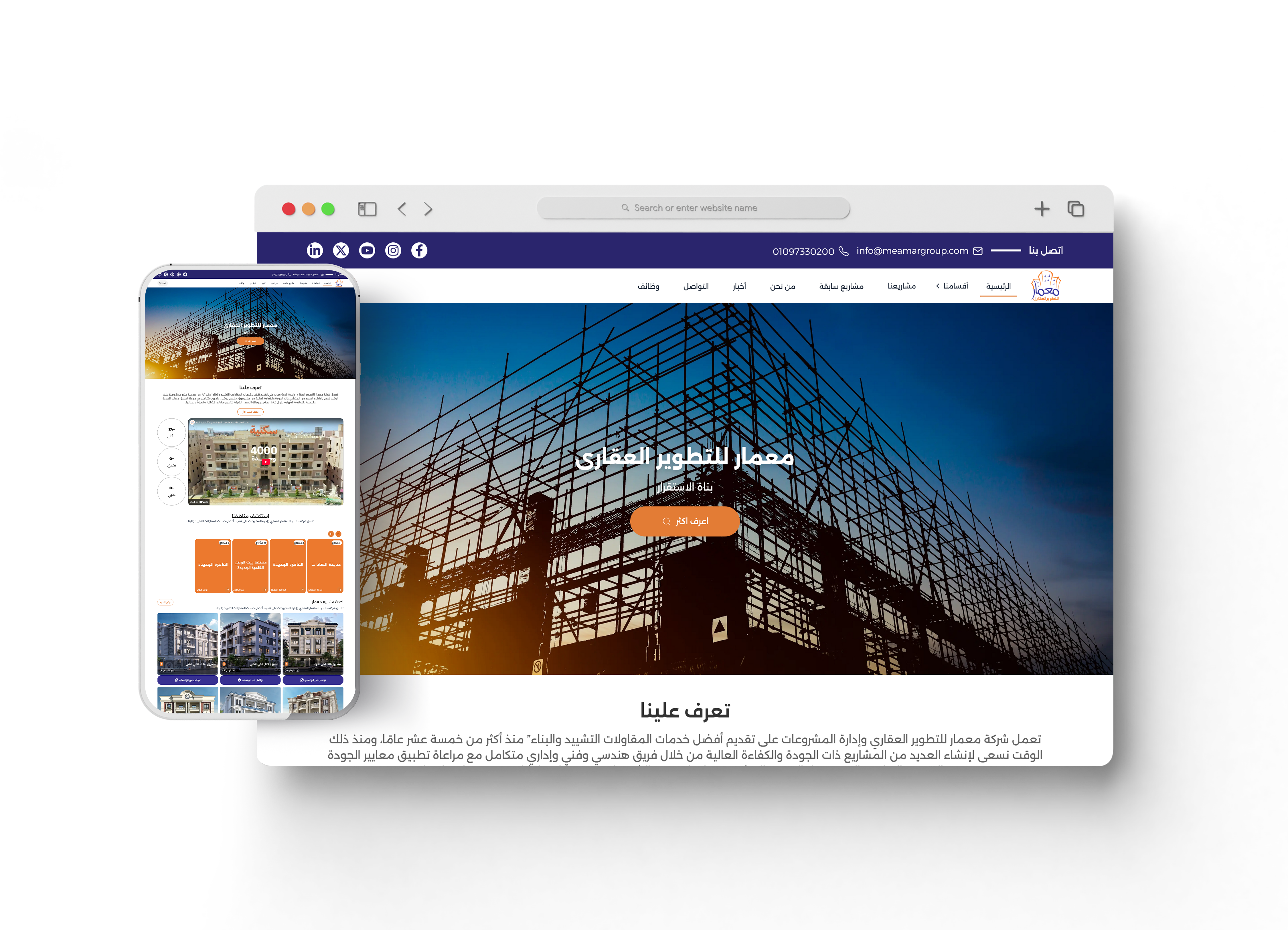This screenshot has width=1288, height=930.
Task: Toggle the browser sidebar icon
Action: [367, 209]
